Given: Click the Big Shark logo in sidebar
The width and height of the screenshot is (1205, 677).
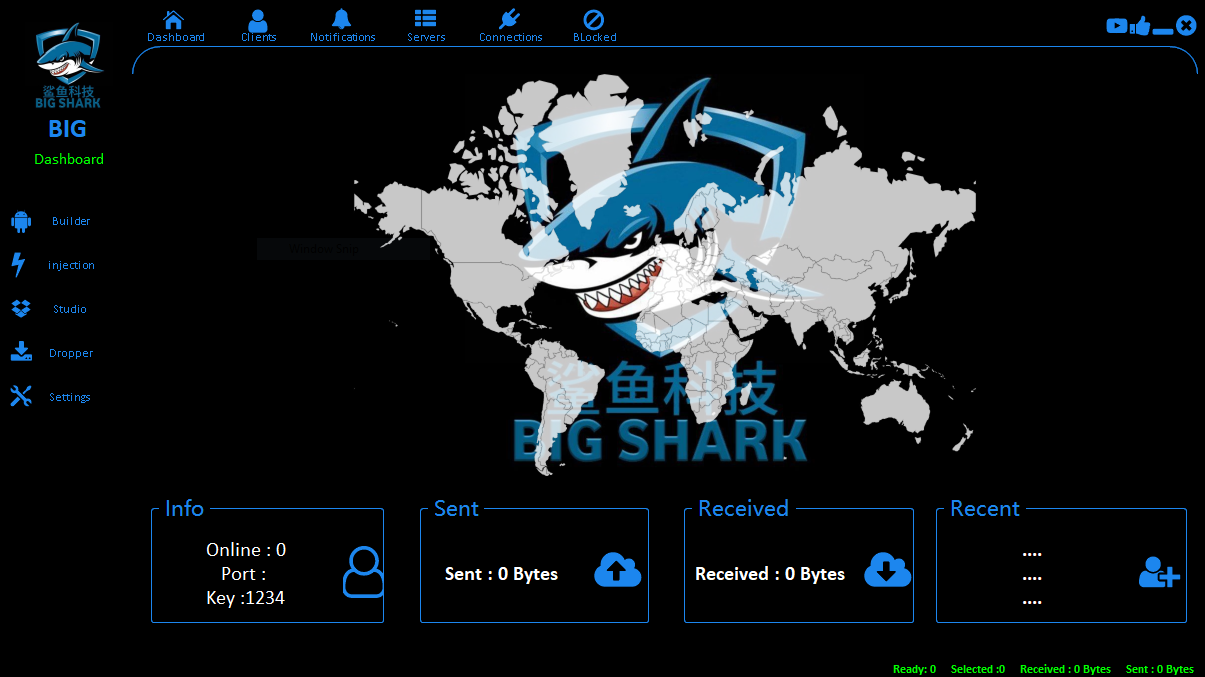Looking at the screenshot, I should coord(68,66).
